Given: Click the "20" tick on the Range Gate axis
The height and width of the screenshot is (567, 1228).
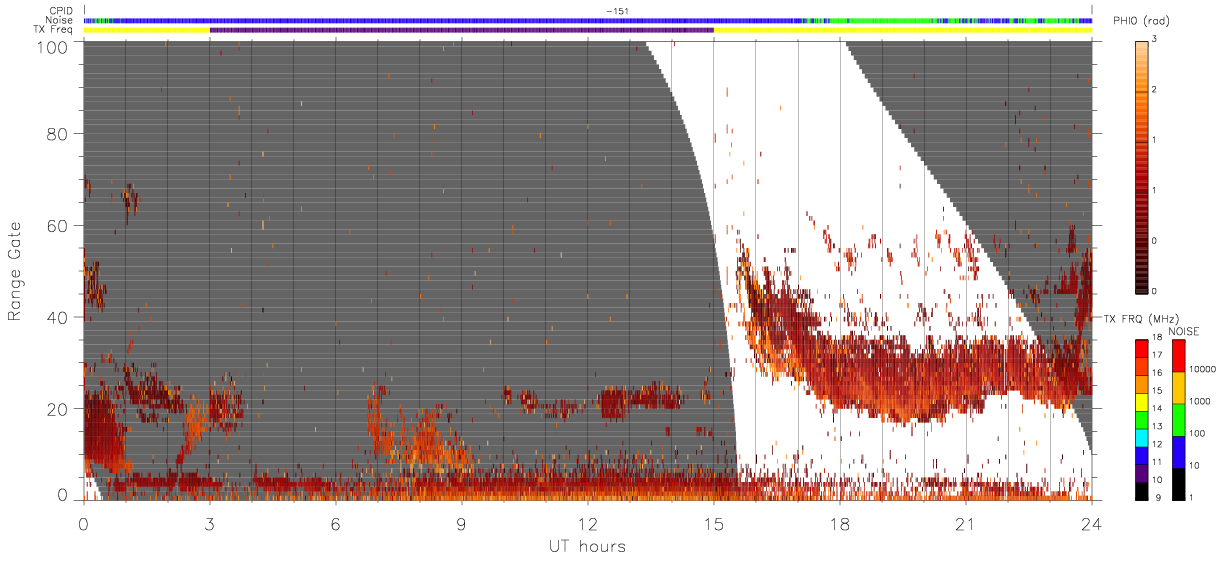Looking at the screenshot, I should (x=57, y=409).
